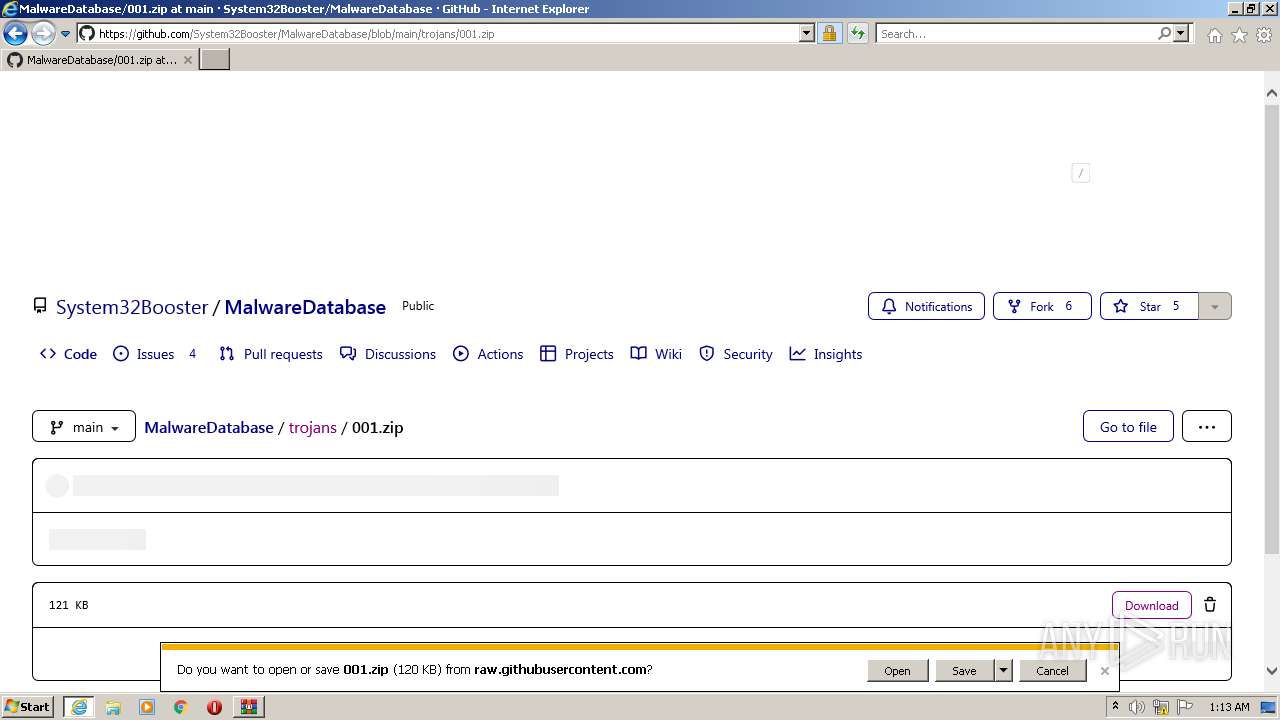Screen dimensions: 1280x720
Task: Open the System32Booster owner link
Action: pos(132,307)
